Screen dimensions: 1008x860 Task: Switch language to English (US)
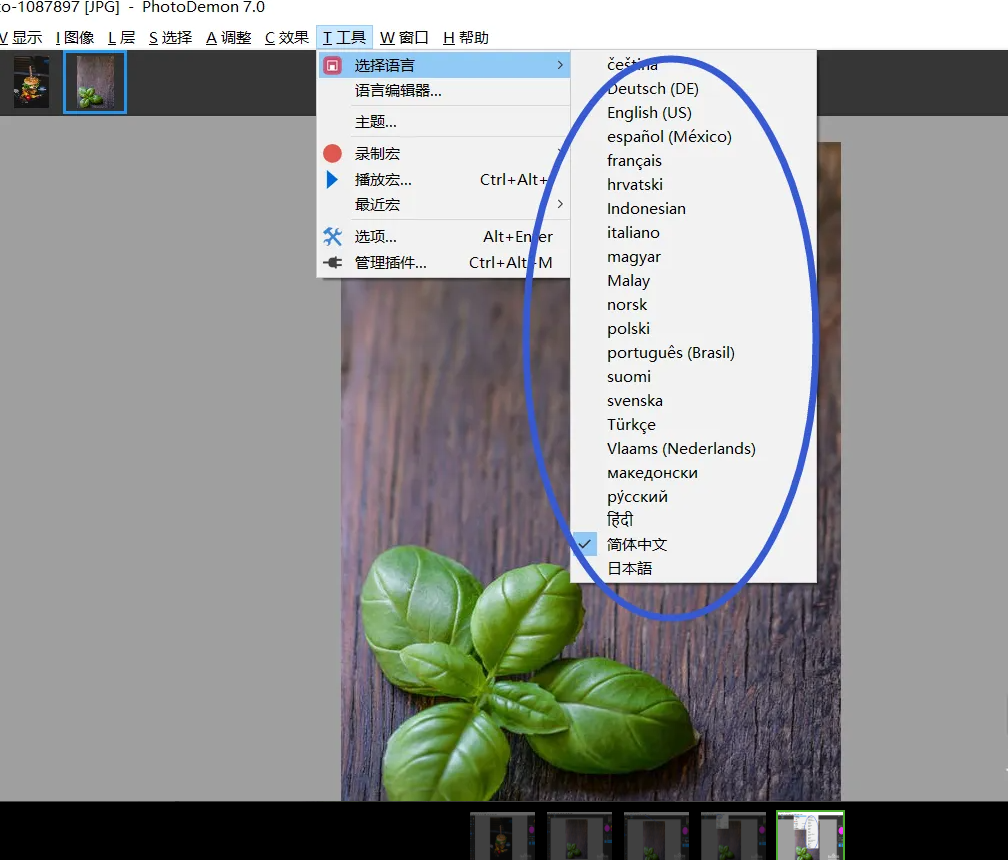(649, 113)
